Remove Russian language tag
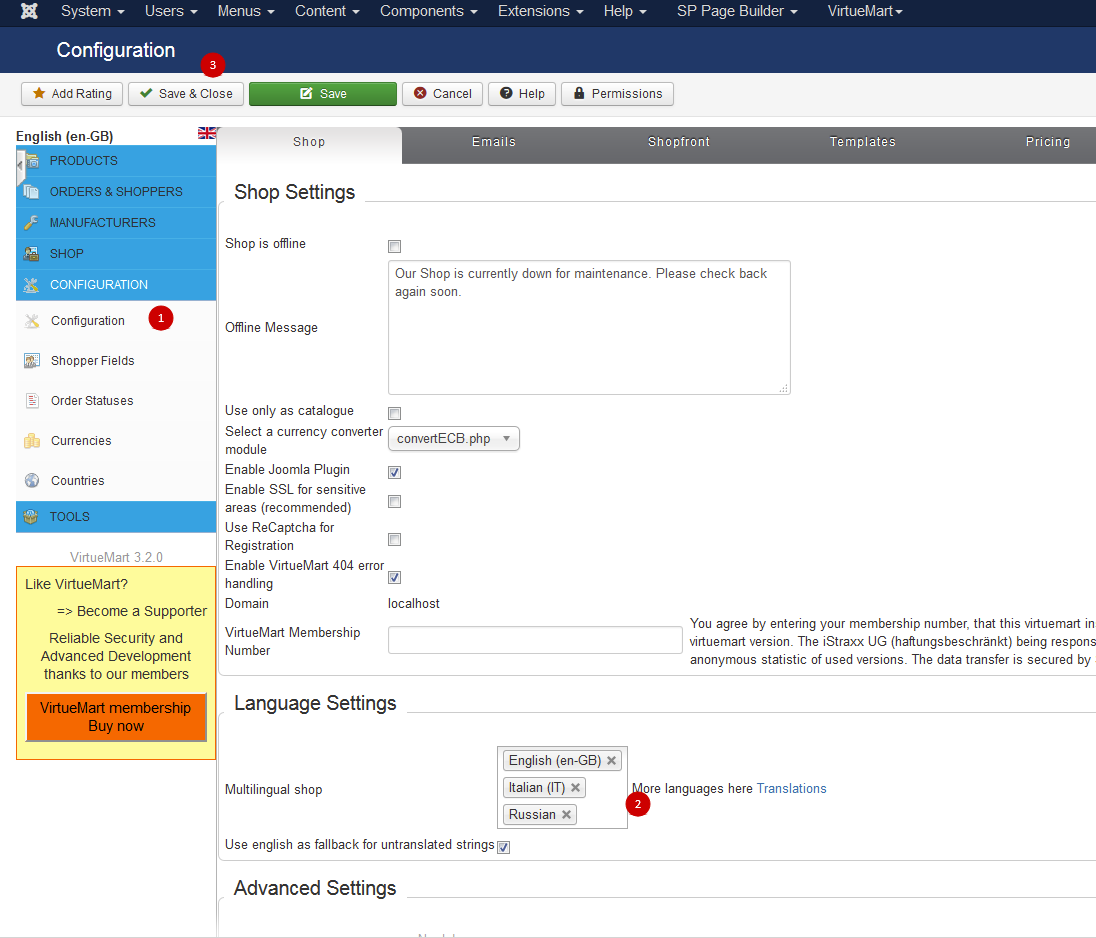Screen dimensions: 1096x938 [566, 815]
